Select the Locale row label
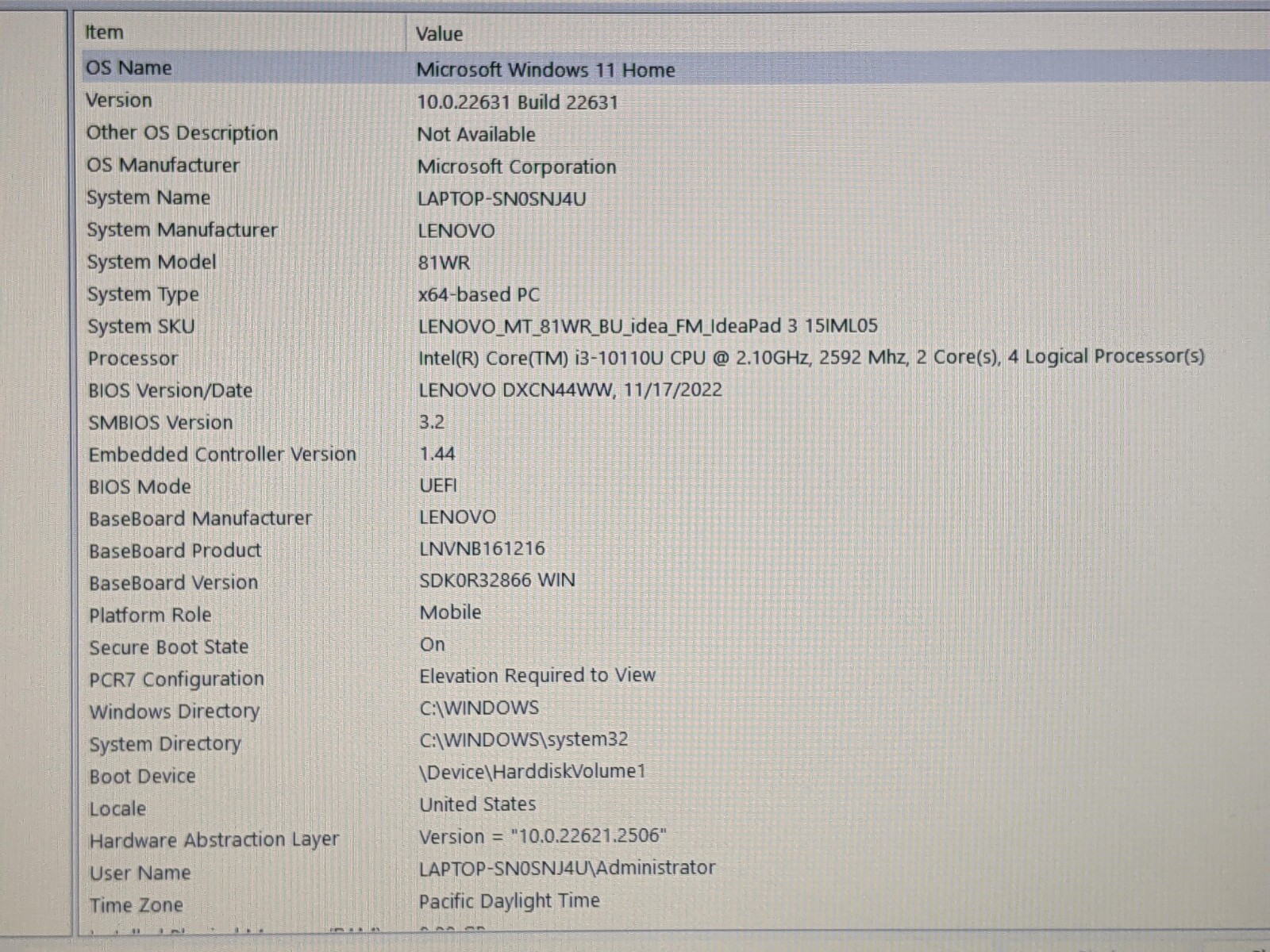Screen dimensions: 1270x952 (x=117, y=808)
